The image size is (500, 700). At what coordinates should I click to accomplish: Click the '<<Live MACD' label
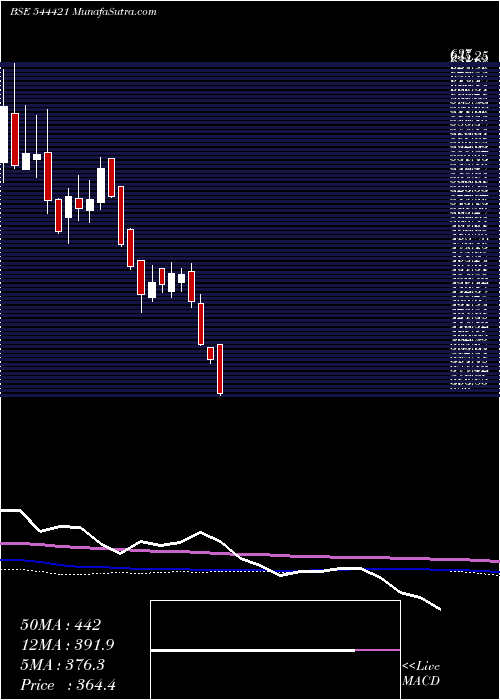421,674
